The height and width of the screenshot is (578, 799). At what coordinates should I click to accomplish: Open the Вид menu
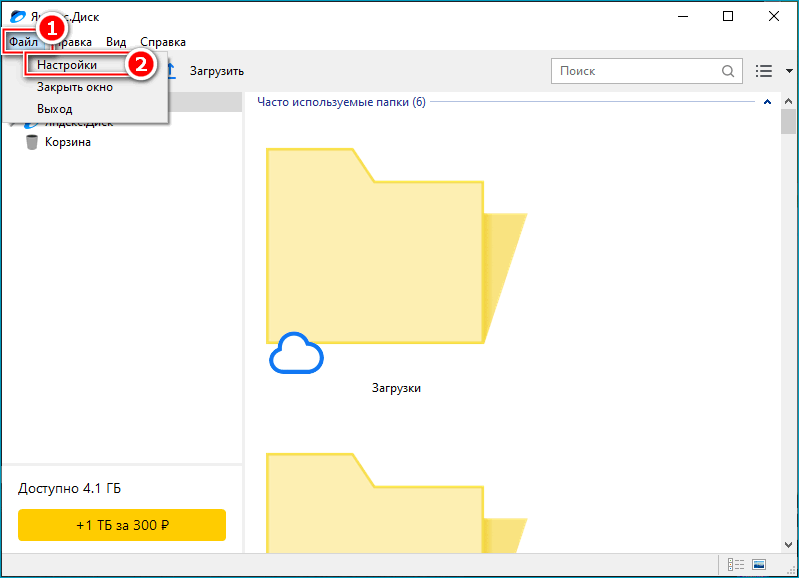coord(116,42)
